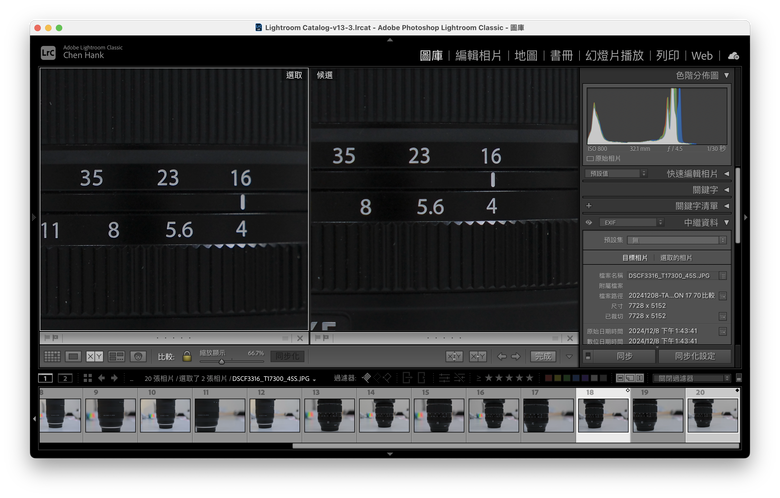This screenshot has width=780, height=498.
Task: Select the XY Compare view icon
Action: tap(95, 356)
